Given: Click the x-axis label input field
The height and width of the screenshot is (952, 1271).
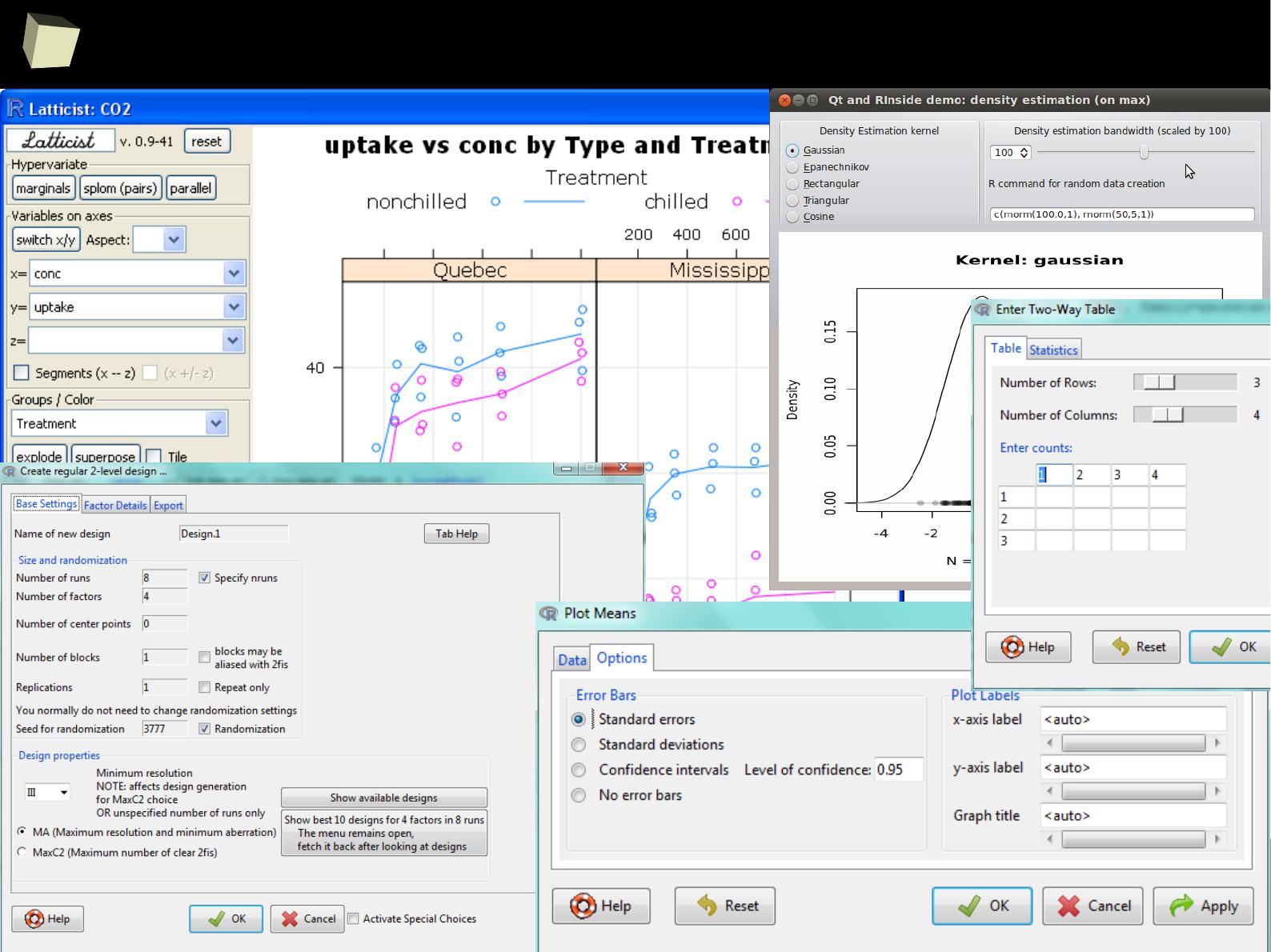Looking at the screenshot, I should click(x=1133, y=719).
